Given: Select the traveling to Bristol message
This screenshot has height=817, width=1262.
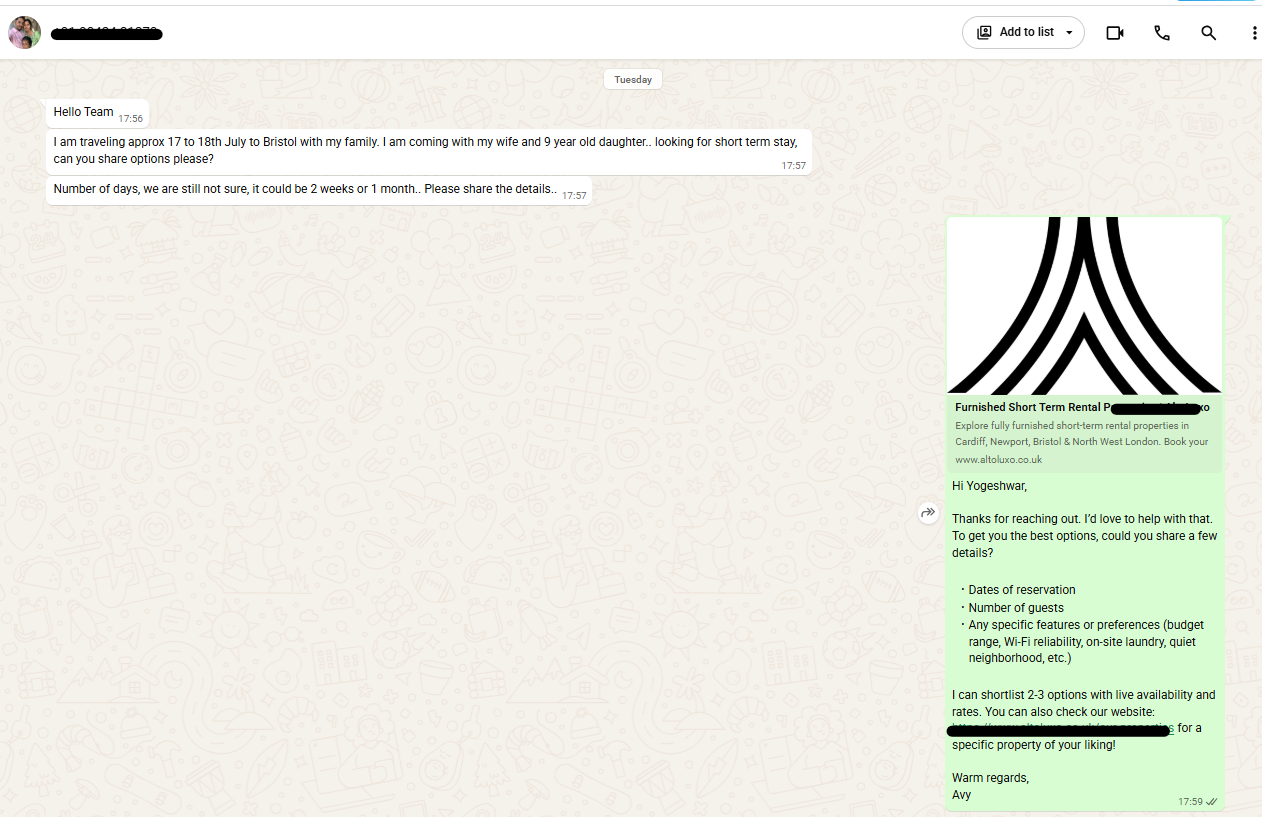Looking at the screenshot, I should pos(428,151).
